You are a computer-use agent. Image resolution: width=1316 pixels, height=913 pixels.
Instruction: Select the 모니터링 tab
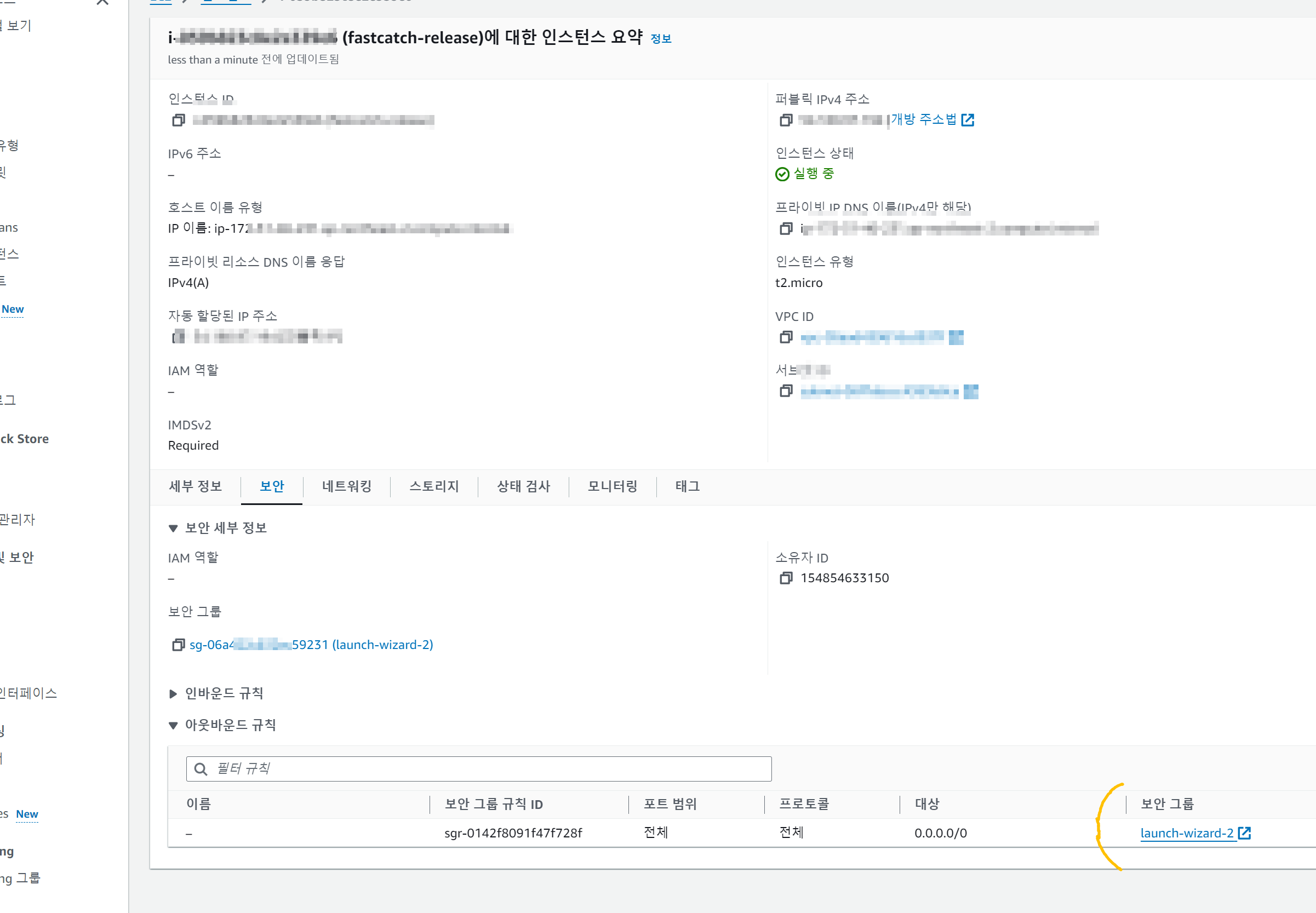(612, 486)
